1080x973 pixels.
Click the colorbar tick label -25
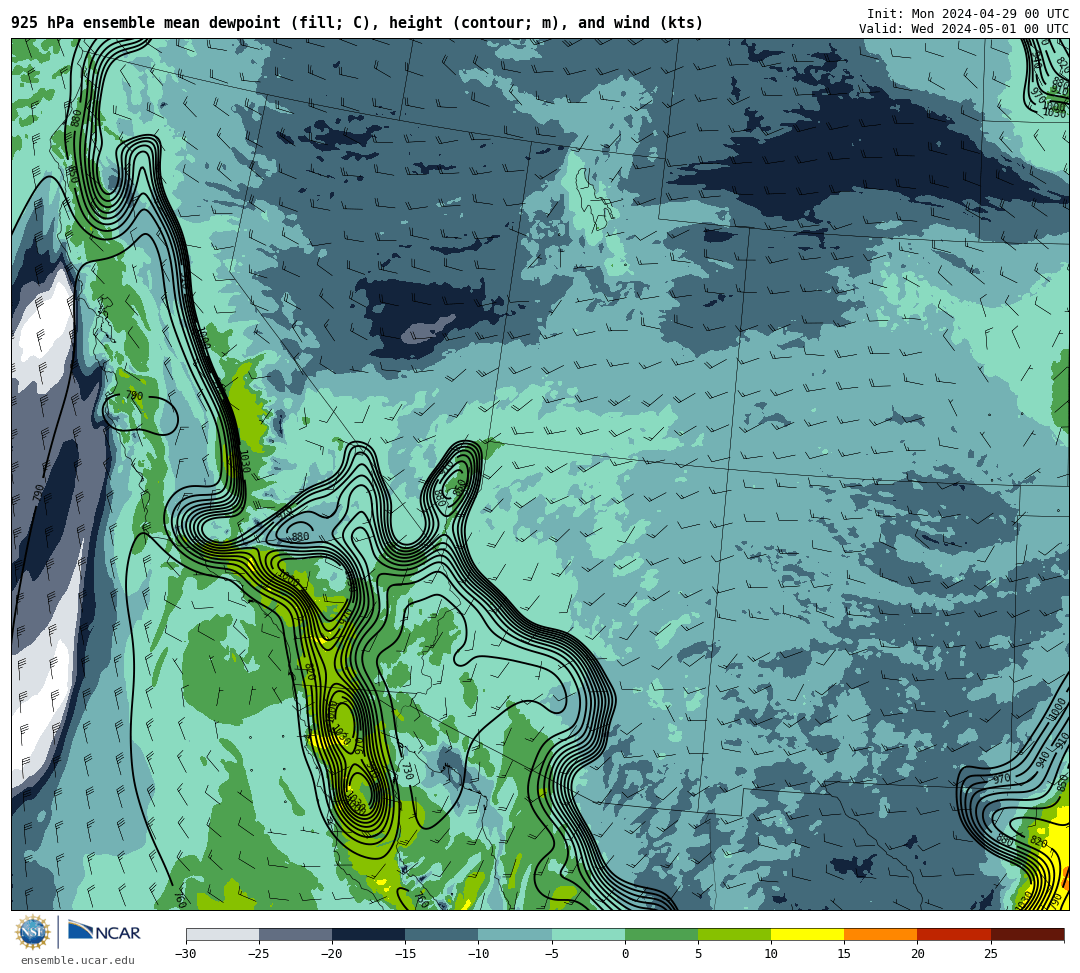pyautogui.click(x=259, y=954)
